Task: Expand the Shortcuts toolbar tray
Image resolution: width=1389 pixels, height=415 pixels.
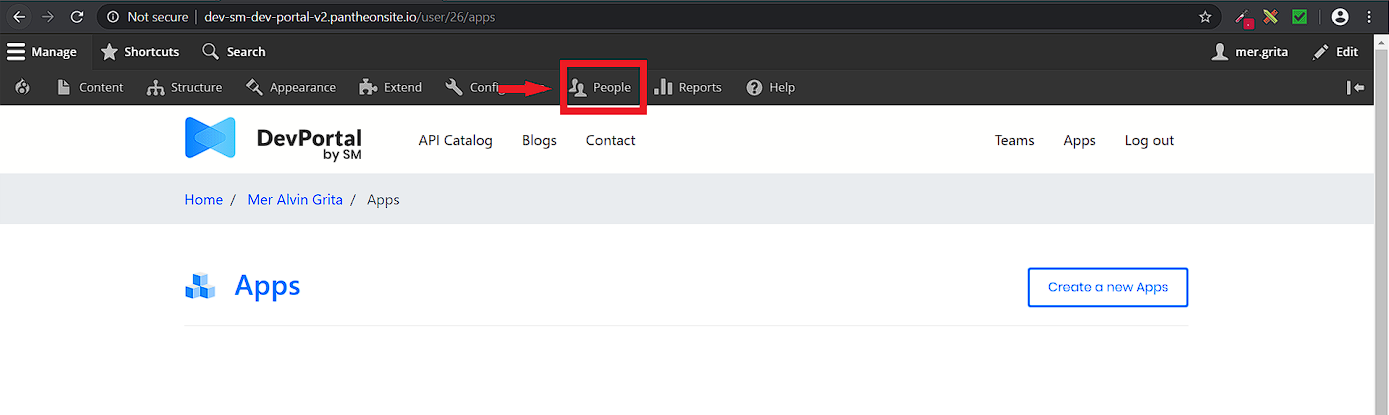Action: pyautogui.click(x=140, y=52)
